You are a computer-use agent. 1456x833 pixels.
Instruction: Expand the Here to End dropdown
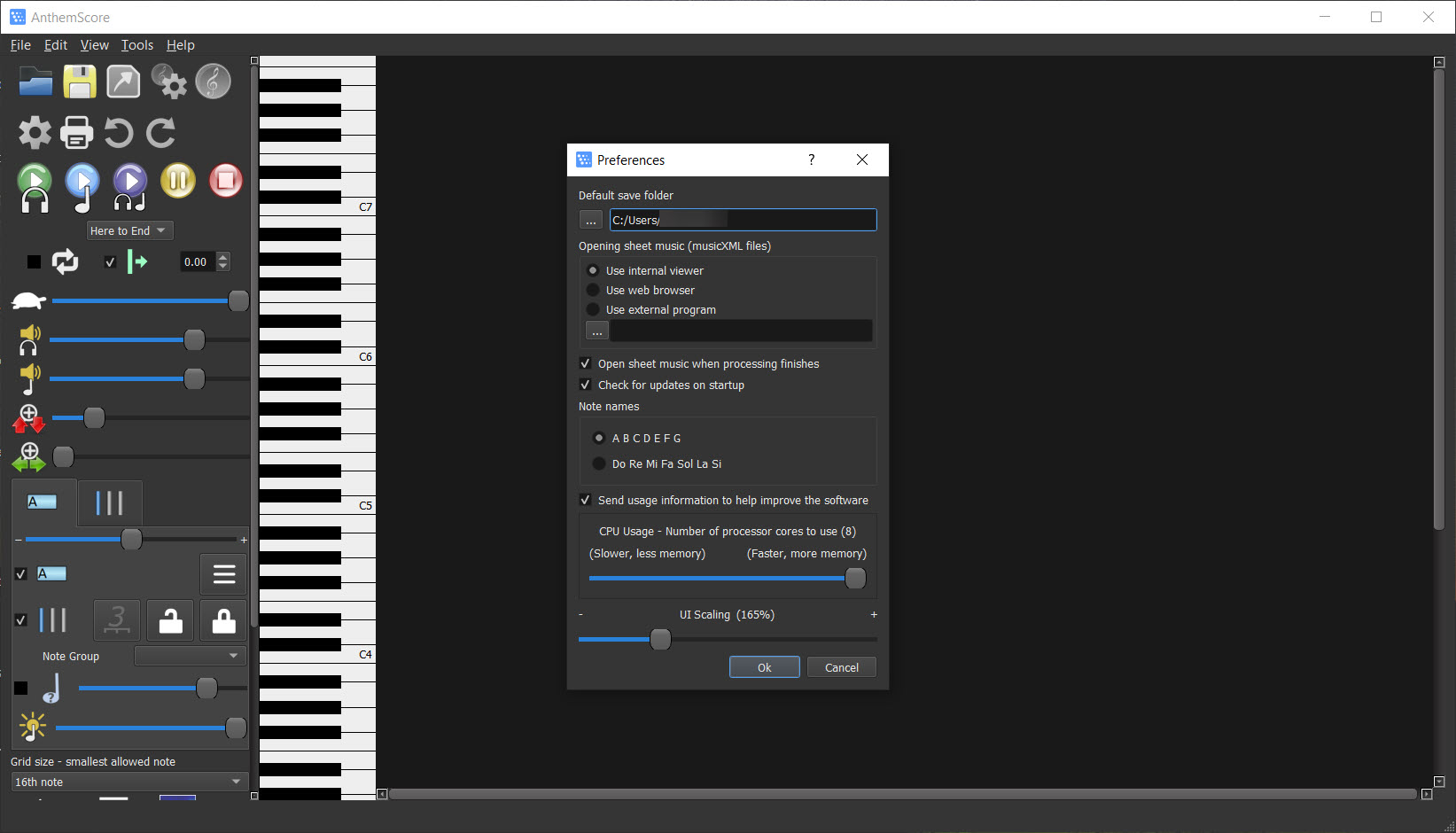[x=129, y=230]
